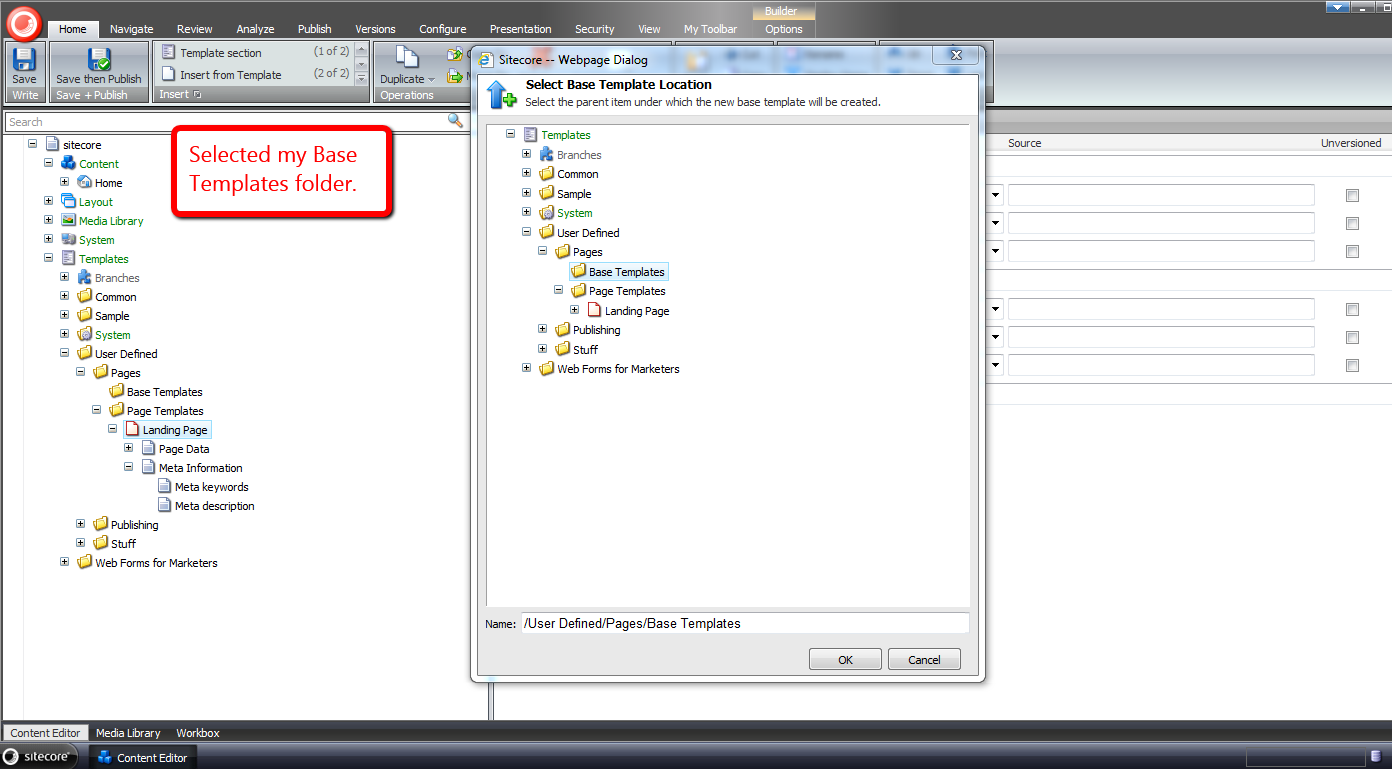Select the Landing Page template in the dialog tree
Screen dimensions: 1392x769
[636, 311]
